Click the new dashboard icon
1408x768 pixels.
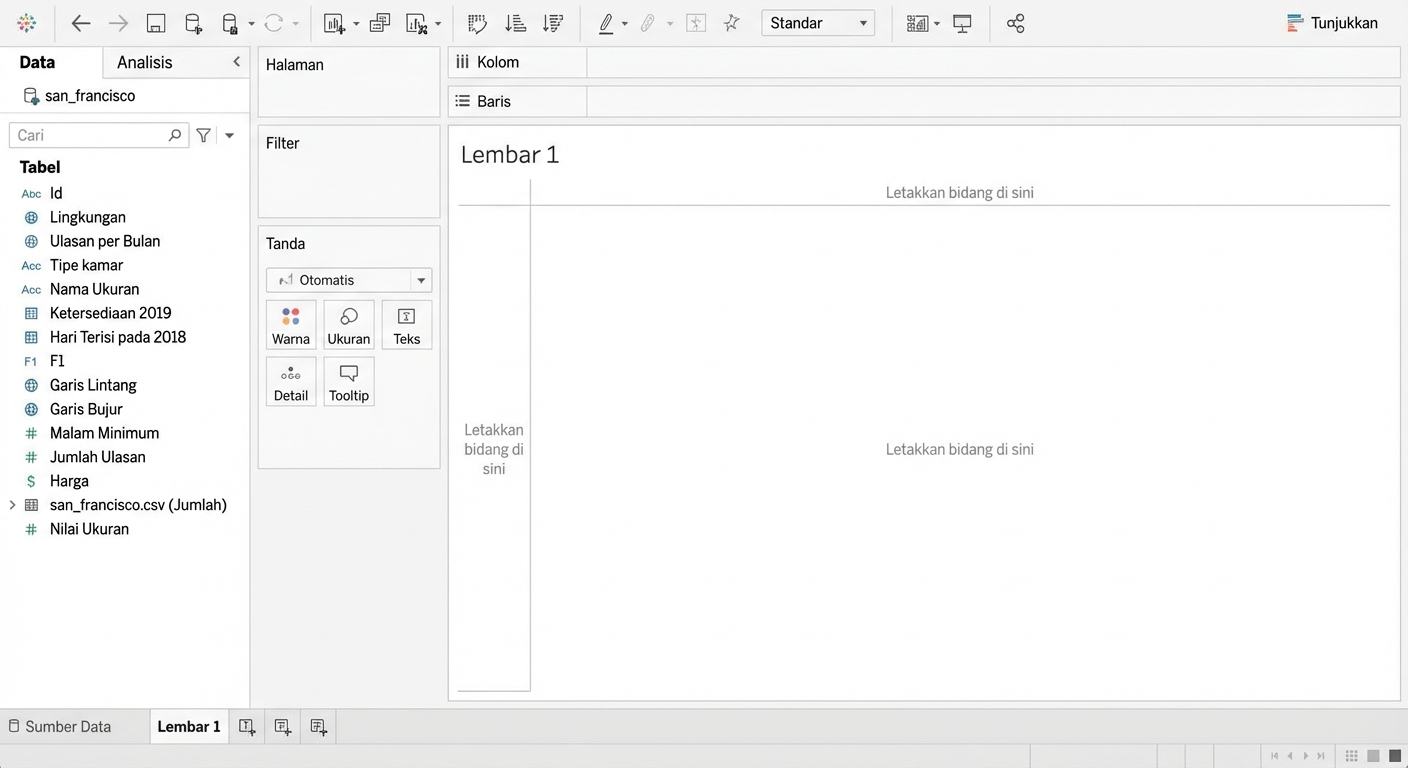point(283,727)
